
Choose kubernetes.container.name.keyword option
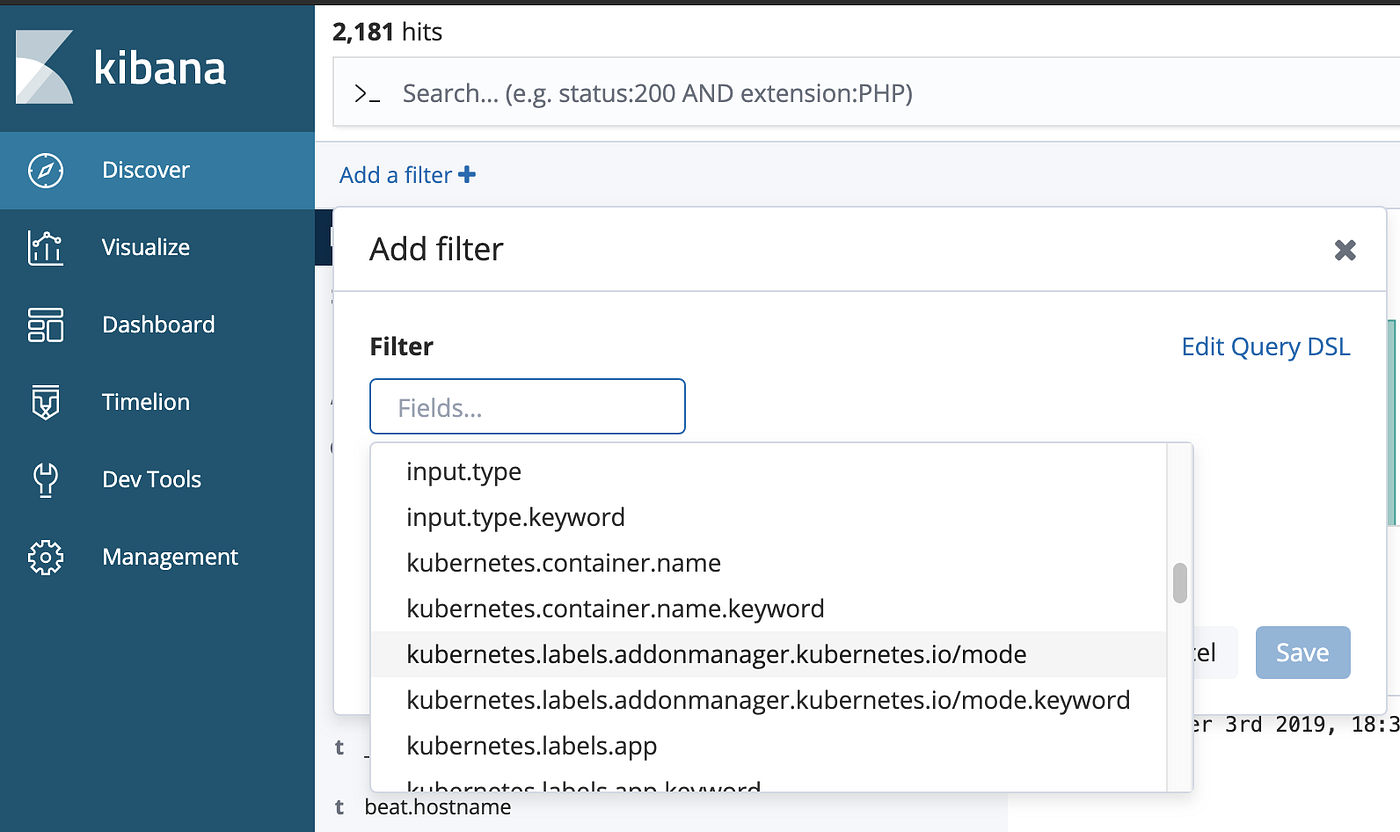click(x=615, y=608)
